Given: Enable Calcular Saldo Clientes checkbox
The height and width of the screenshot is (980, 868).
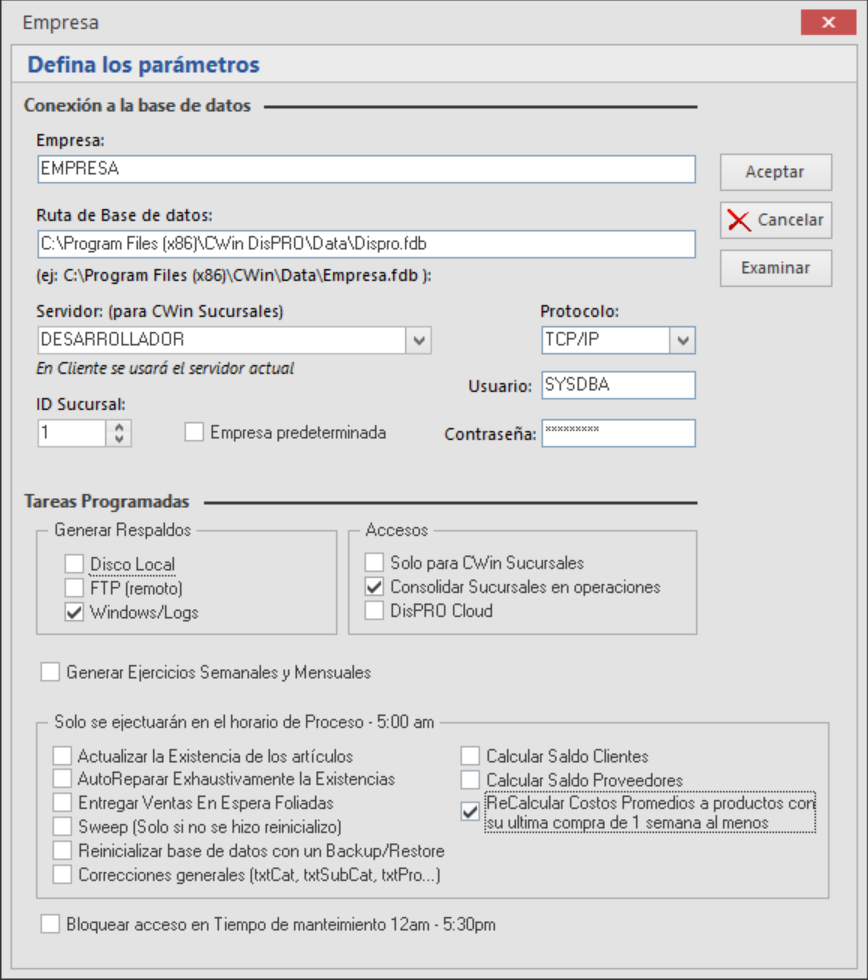Looking at the screenshot, I should (x=470, y=756).
